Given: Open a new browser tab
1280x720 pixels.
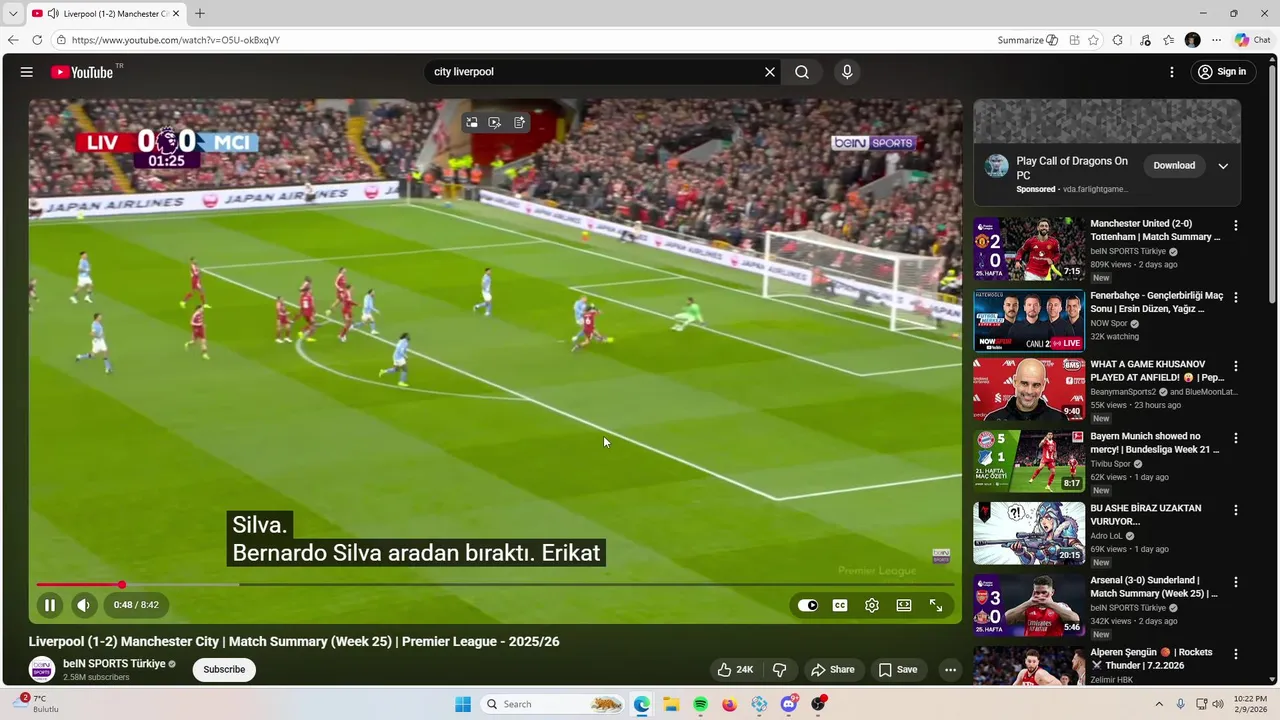Looking at the screenshot, I should pos(200,14).
